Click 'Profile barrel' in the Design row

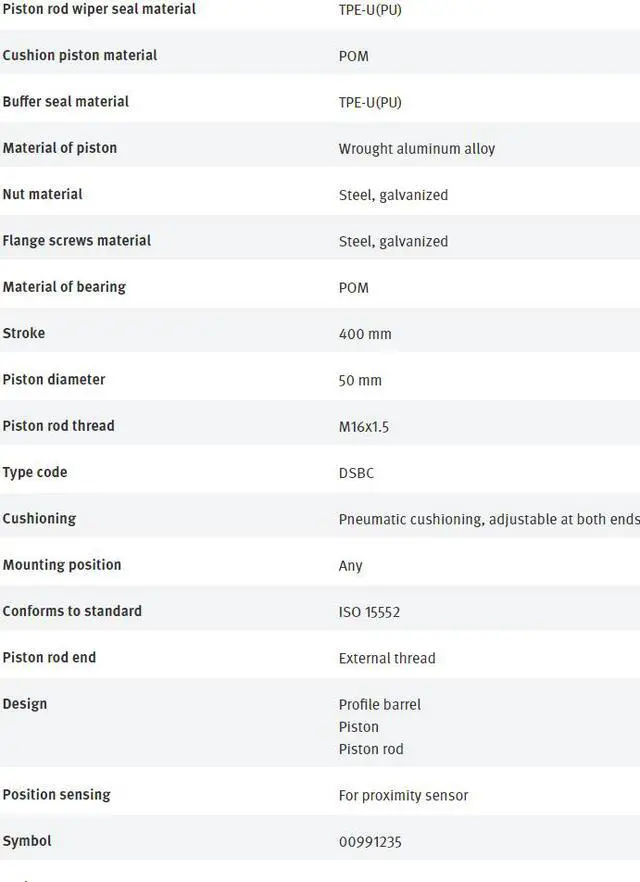[x=380, y=705]
